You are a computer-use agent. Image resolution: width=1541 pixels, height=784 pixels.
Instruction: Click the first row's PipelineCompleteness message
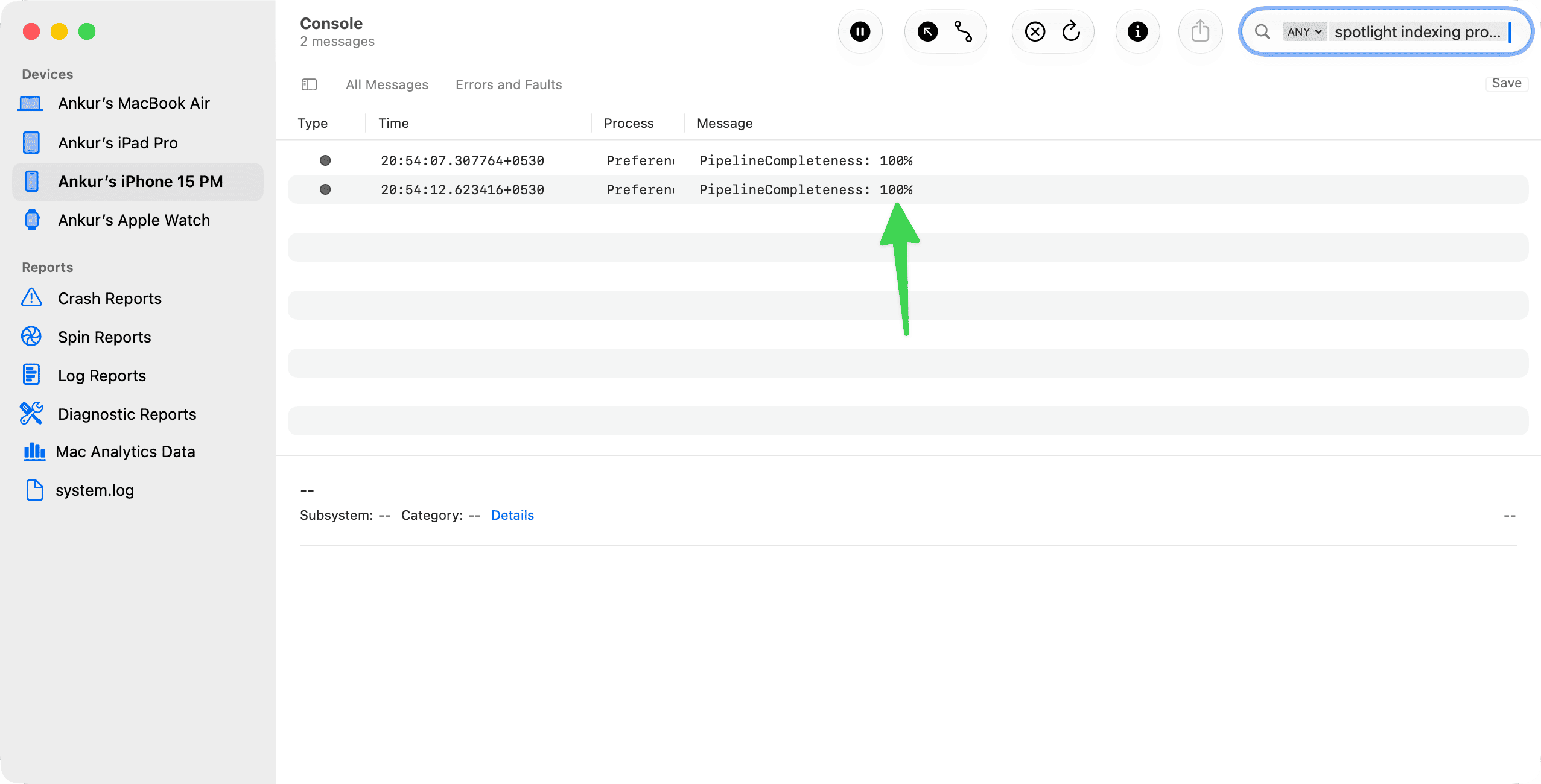[805, 161]
